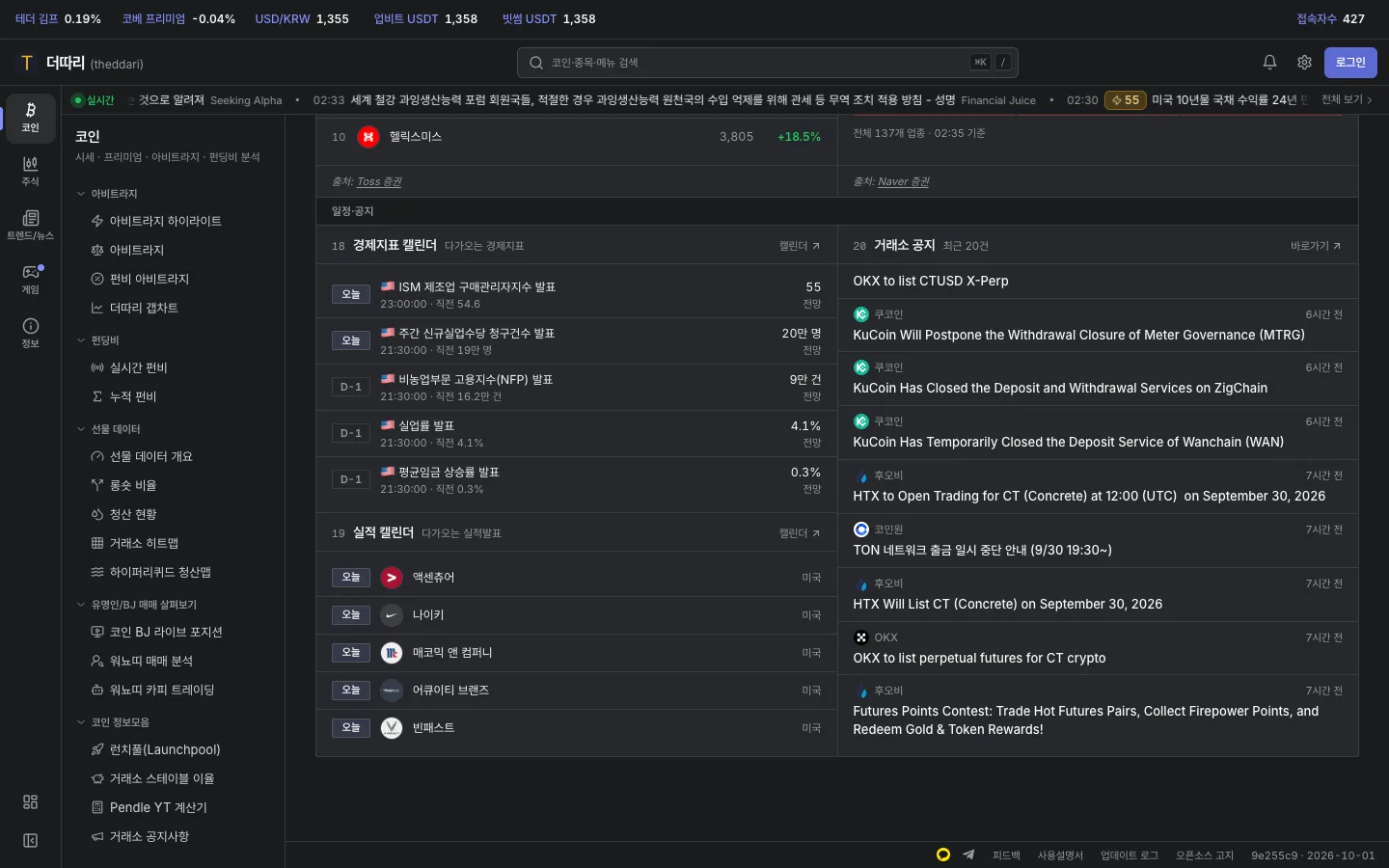
Task: Collapse the 코인 정보모음 group
Action: click(x=113, y=722)
